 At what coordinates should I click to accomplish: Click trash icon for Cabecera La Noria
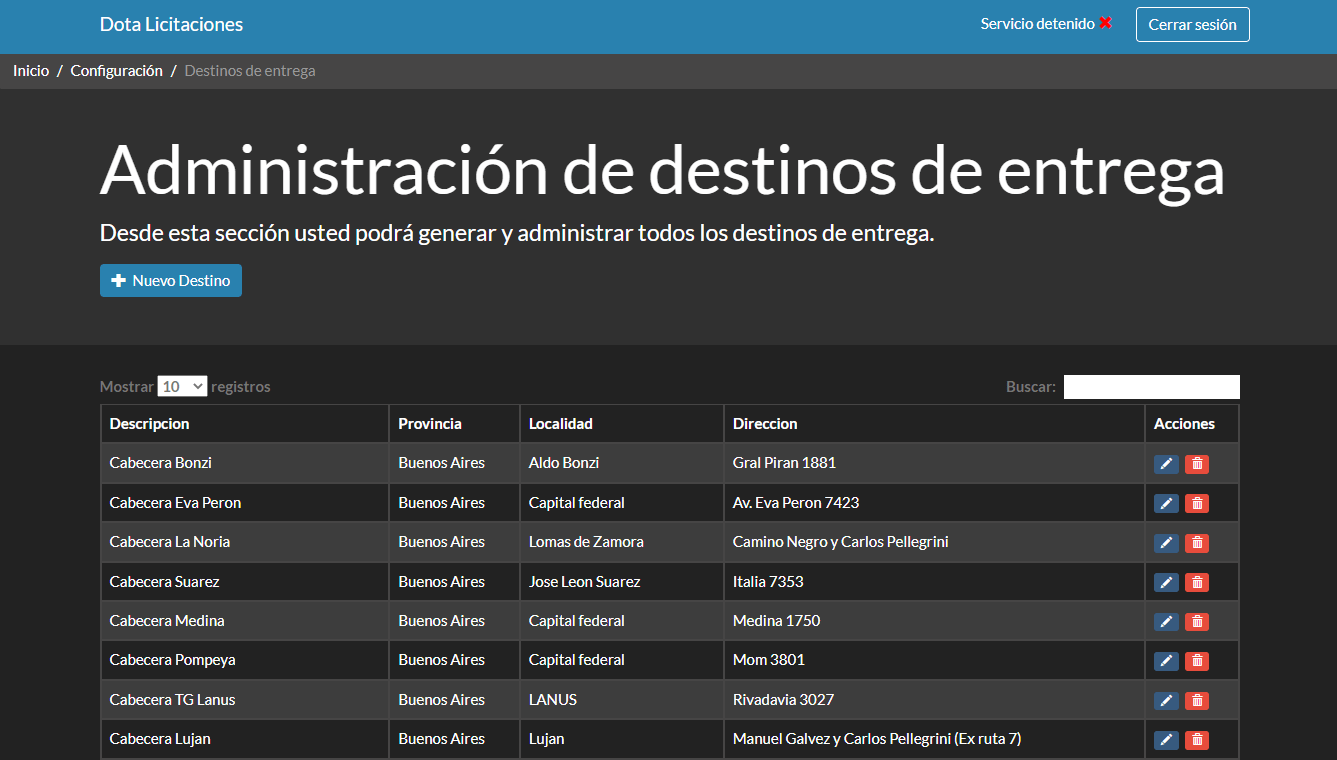click(1197, 543)
